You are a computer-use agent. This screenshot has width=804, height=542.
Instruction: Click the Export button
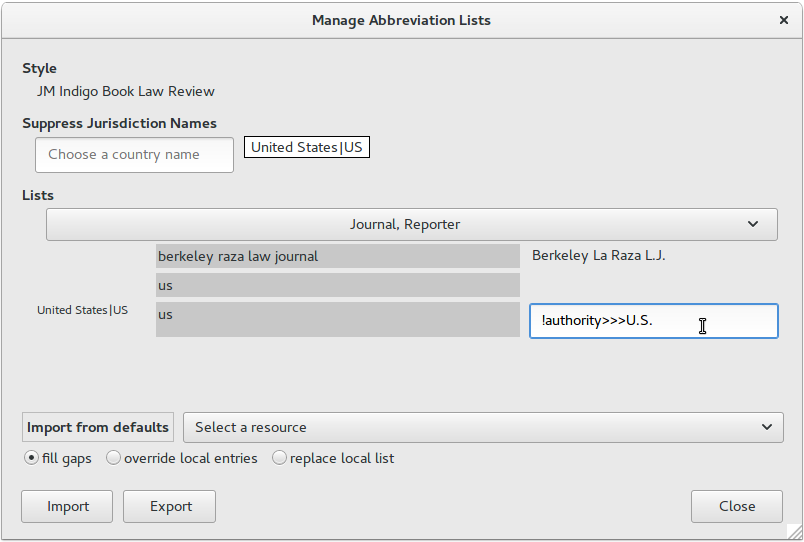click(x=169, y=506)
